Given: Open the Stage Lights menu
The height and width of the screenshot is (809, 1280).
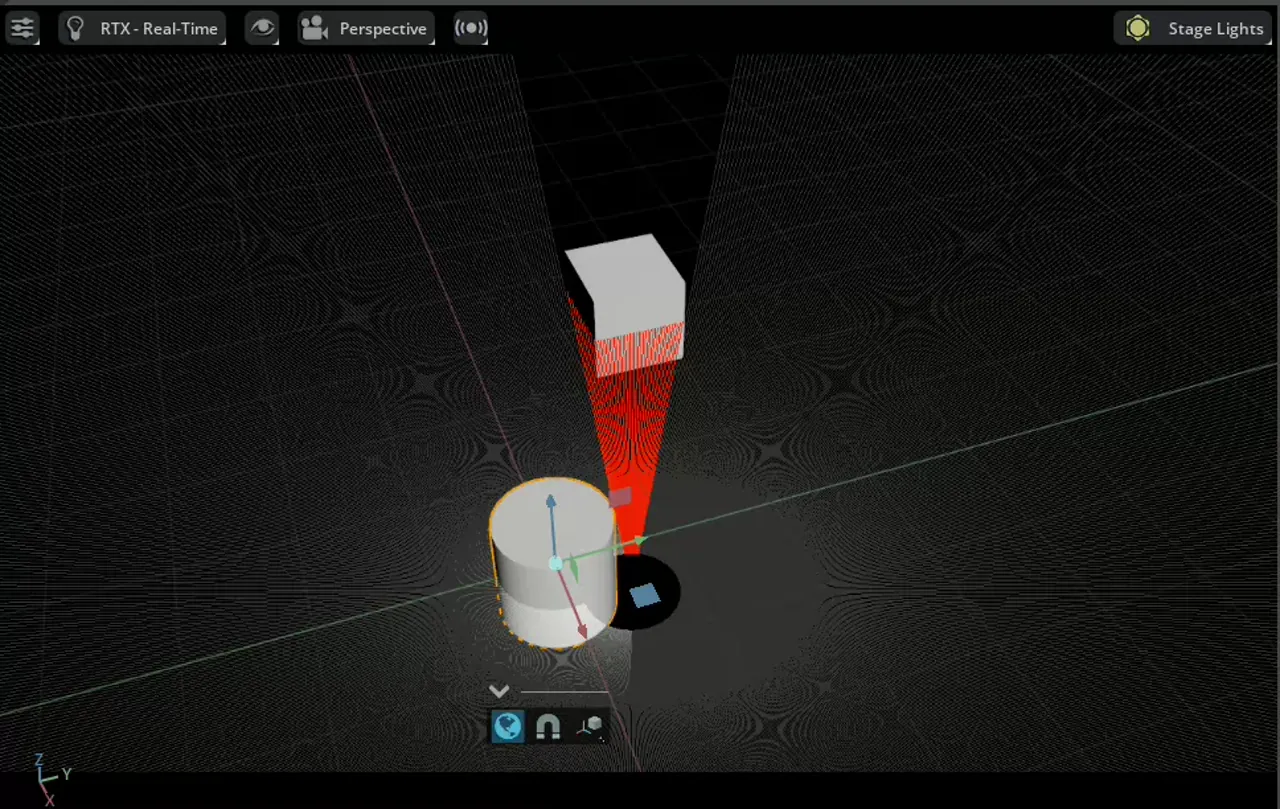Looking at the screenshot, I should (x=1215, y=28).
